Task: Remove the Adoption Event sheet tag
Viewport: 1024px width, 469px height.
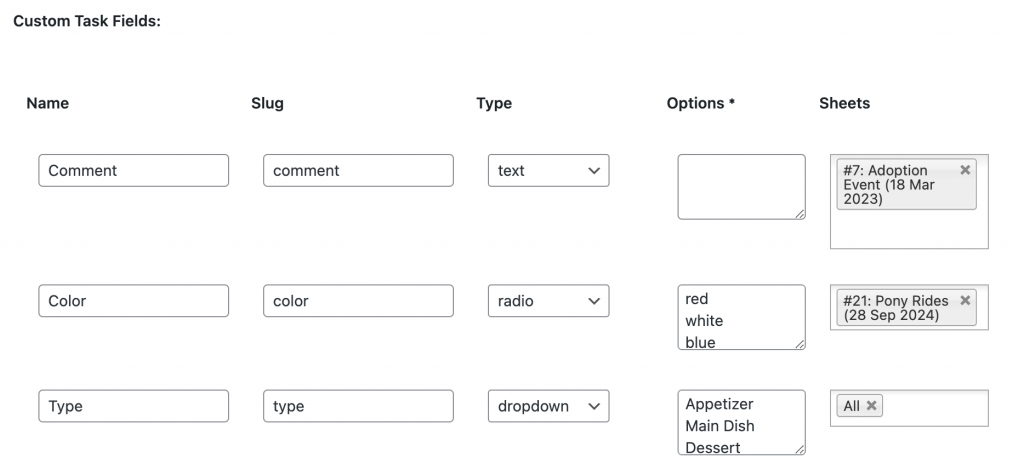Action: click(x=965, y=170)
